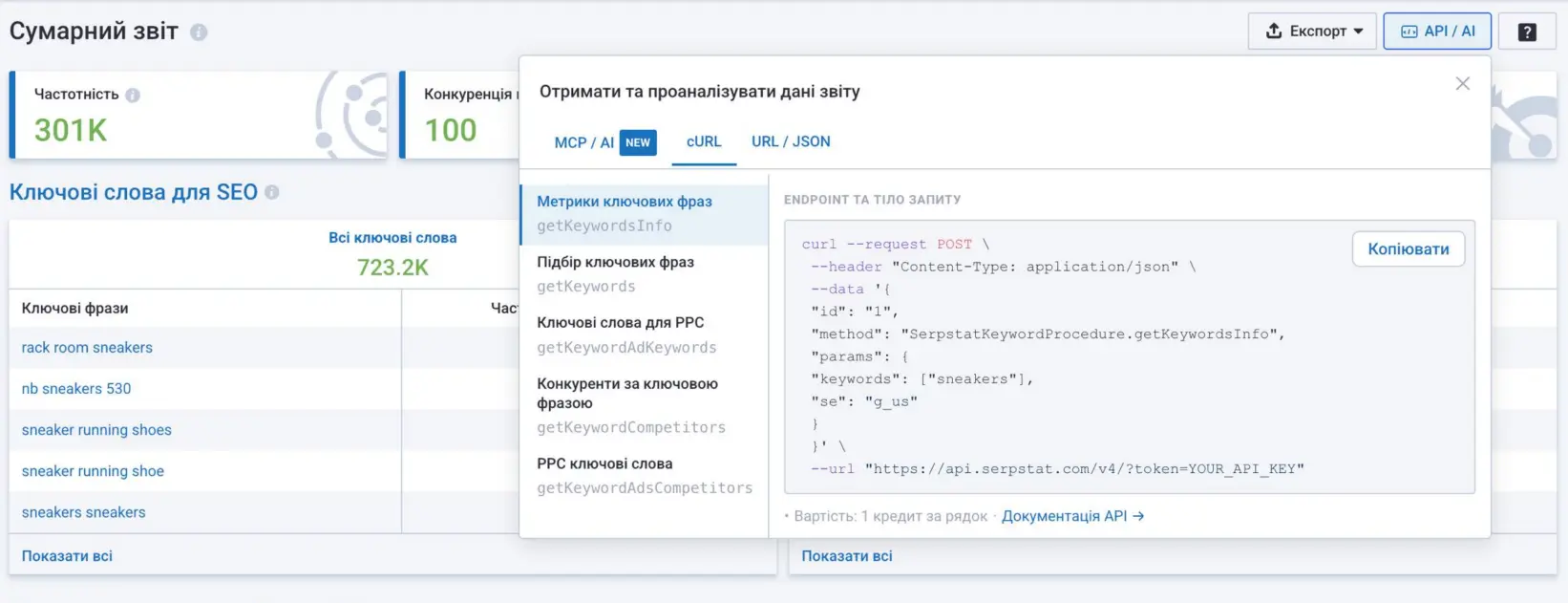Select the cURL tab
This screenshot has height=603, width=1568.
pyautogui.click(x=704, y=141)
